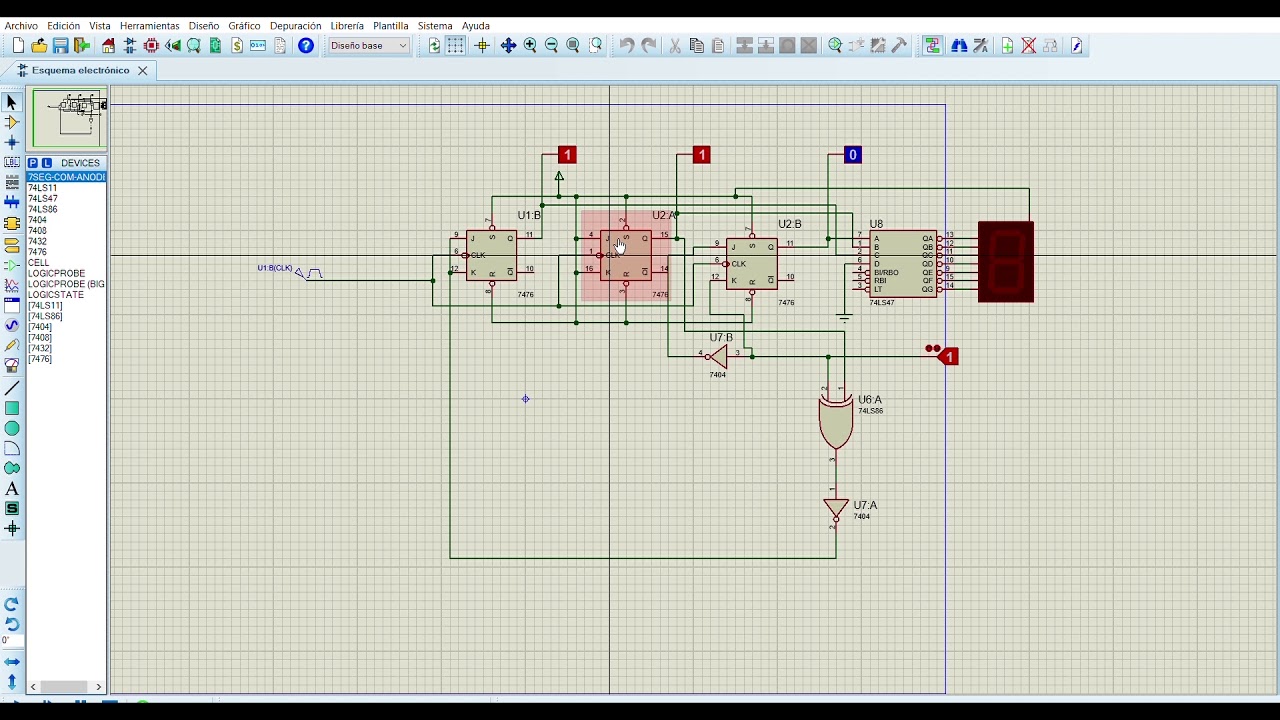Select the 2D text 'A' tool
Image resolution: width=1280 pixels, height=720 pixels.
pos(12,488)
